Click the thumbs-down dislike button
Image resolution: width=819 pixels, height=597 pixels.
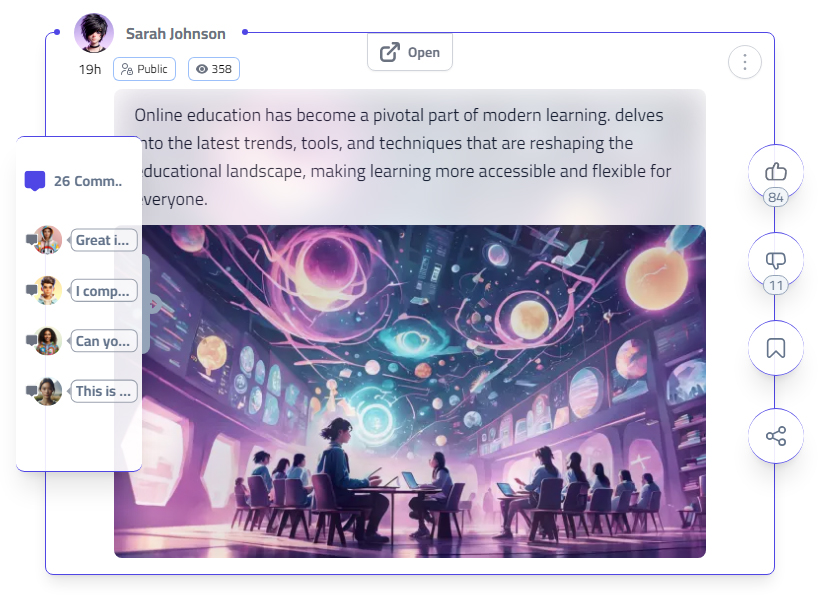[775, 260]
